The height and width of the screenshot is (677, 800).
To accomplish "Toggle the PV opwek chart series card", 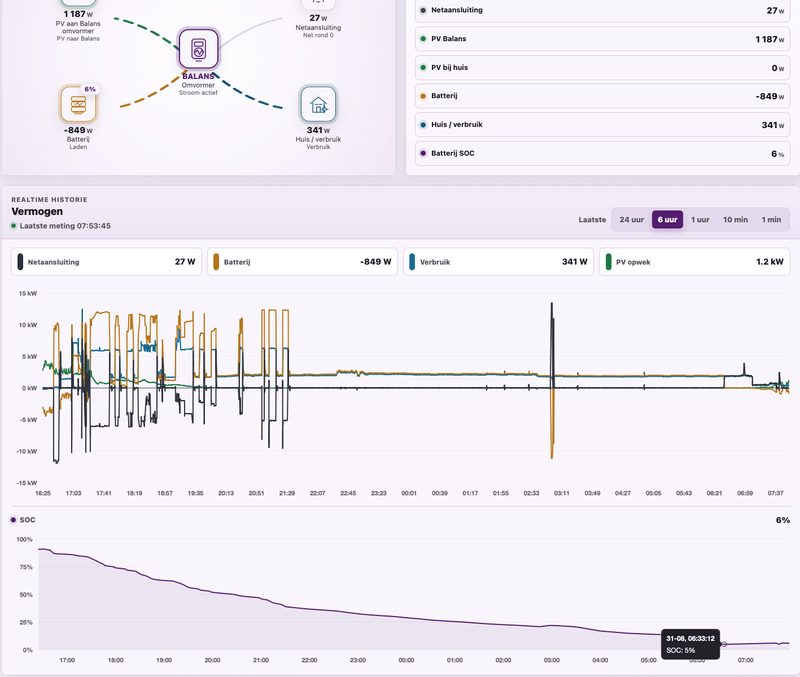I will (x=694, y=262).
